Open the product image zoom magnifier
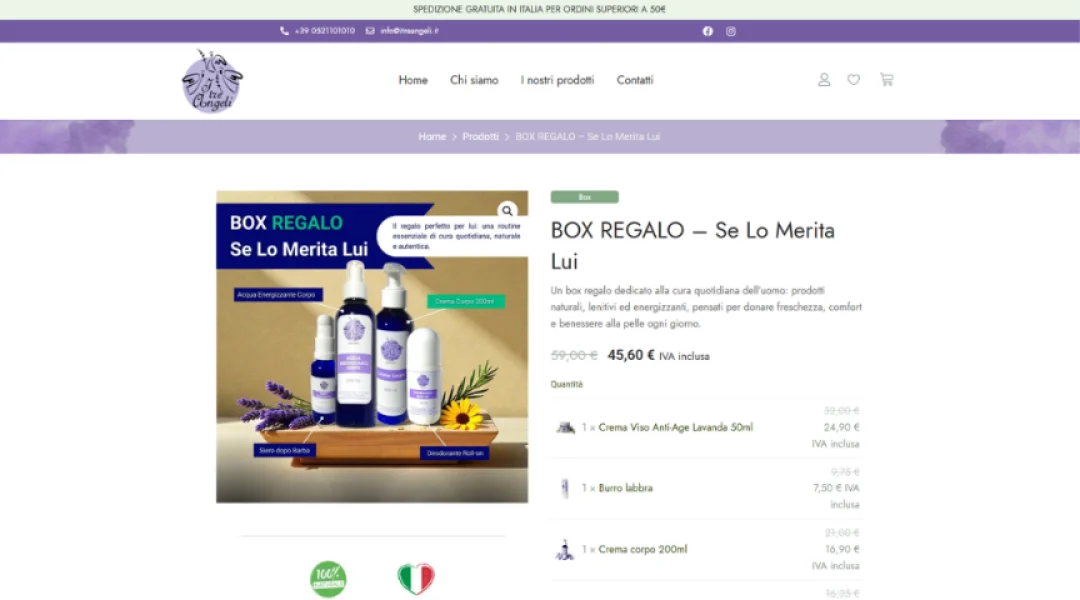The width and height of the screenshot is (1080, 600). (507, 210)
